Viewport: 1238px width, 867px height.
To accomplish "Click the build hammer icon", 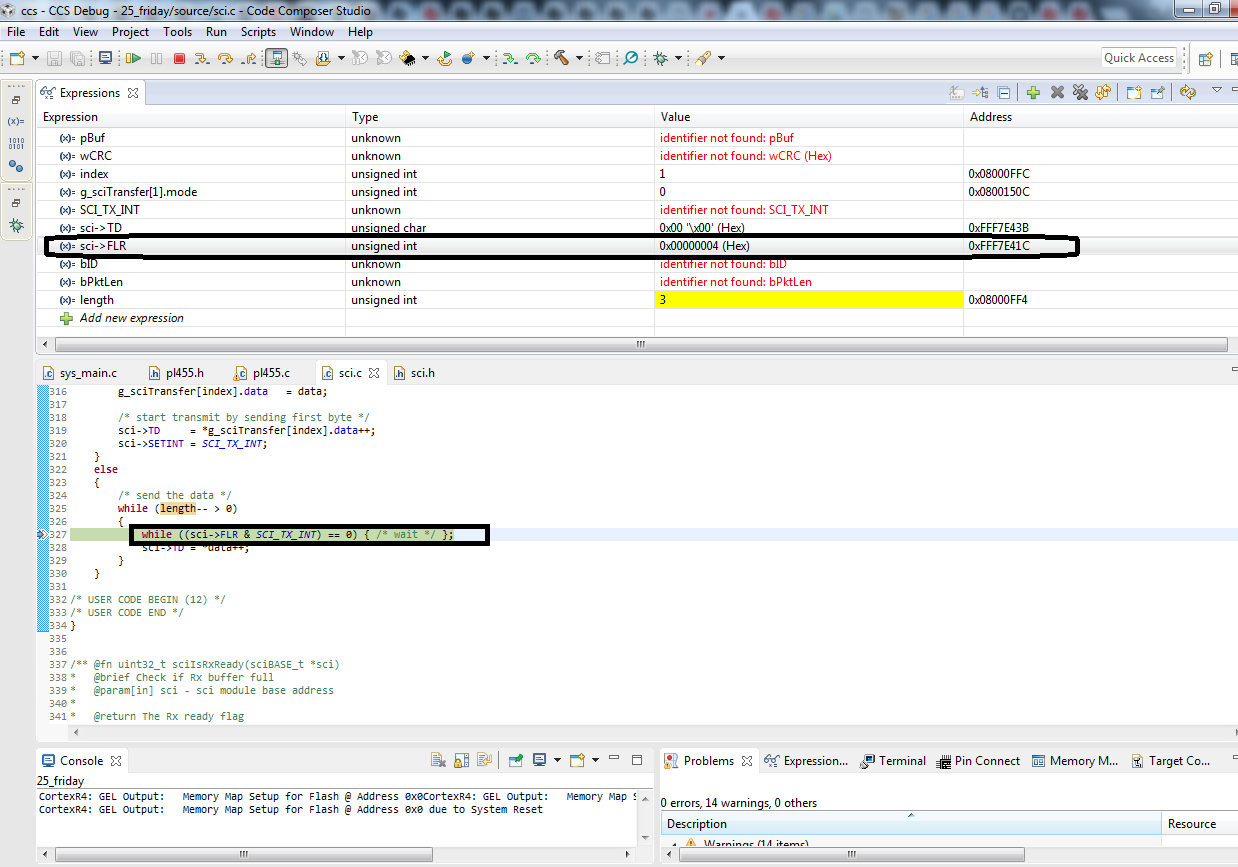I will click(x=561, y=59).
